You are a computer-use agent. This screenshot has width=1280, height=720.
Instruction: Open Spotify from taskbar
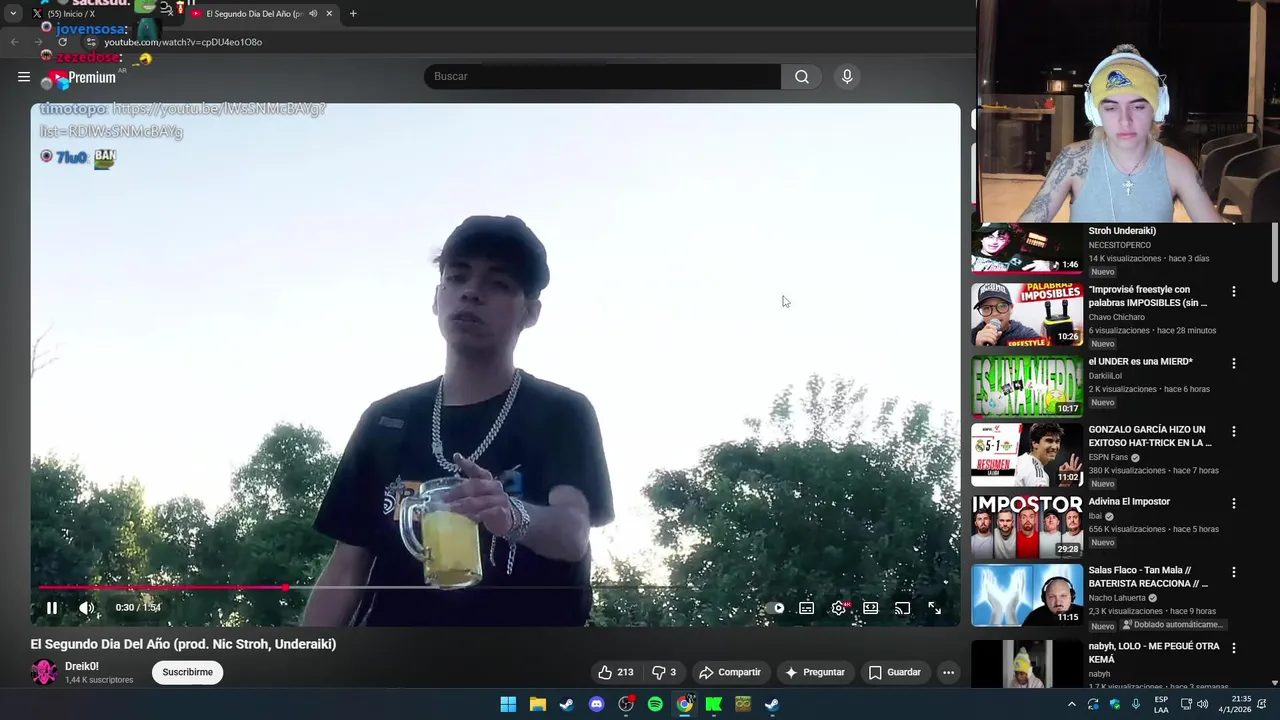pos(655,704)
